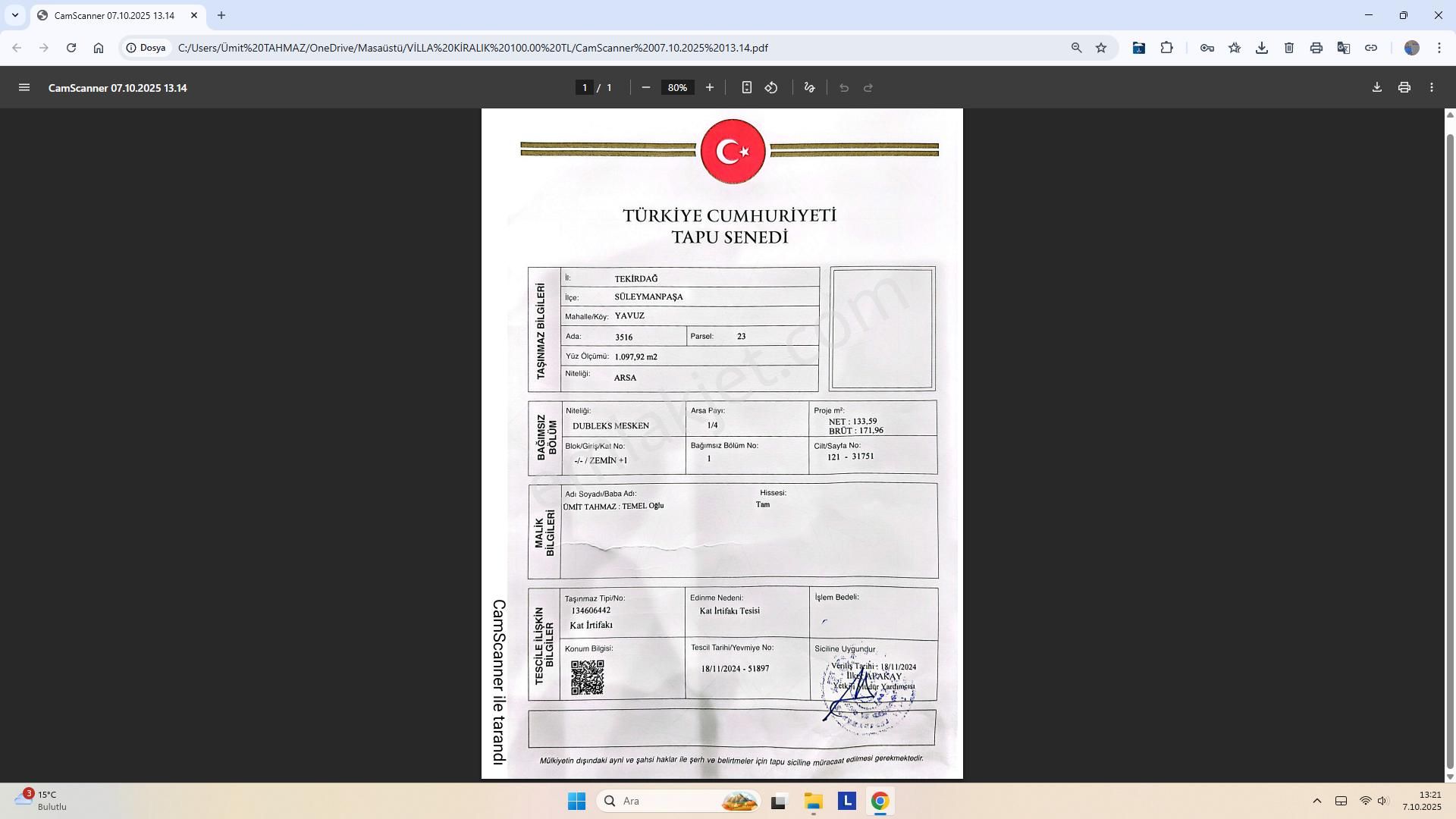Open the password manager key icon
This screenshot has height=819, width=1456.
pos(1208,47)
